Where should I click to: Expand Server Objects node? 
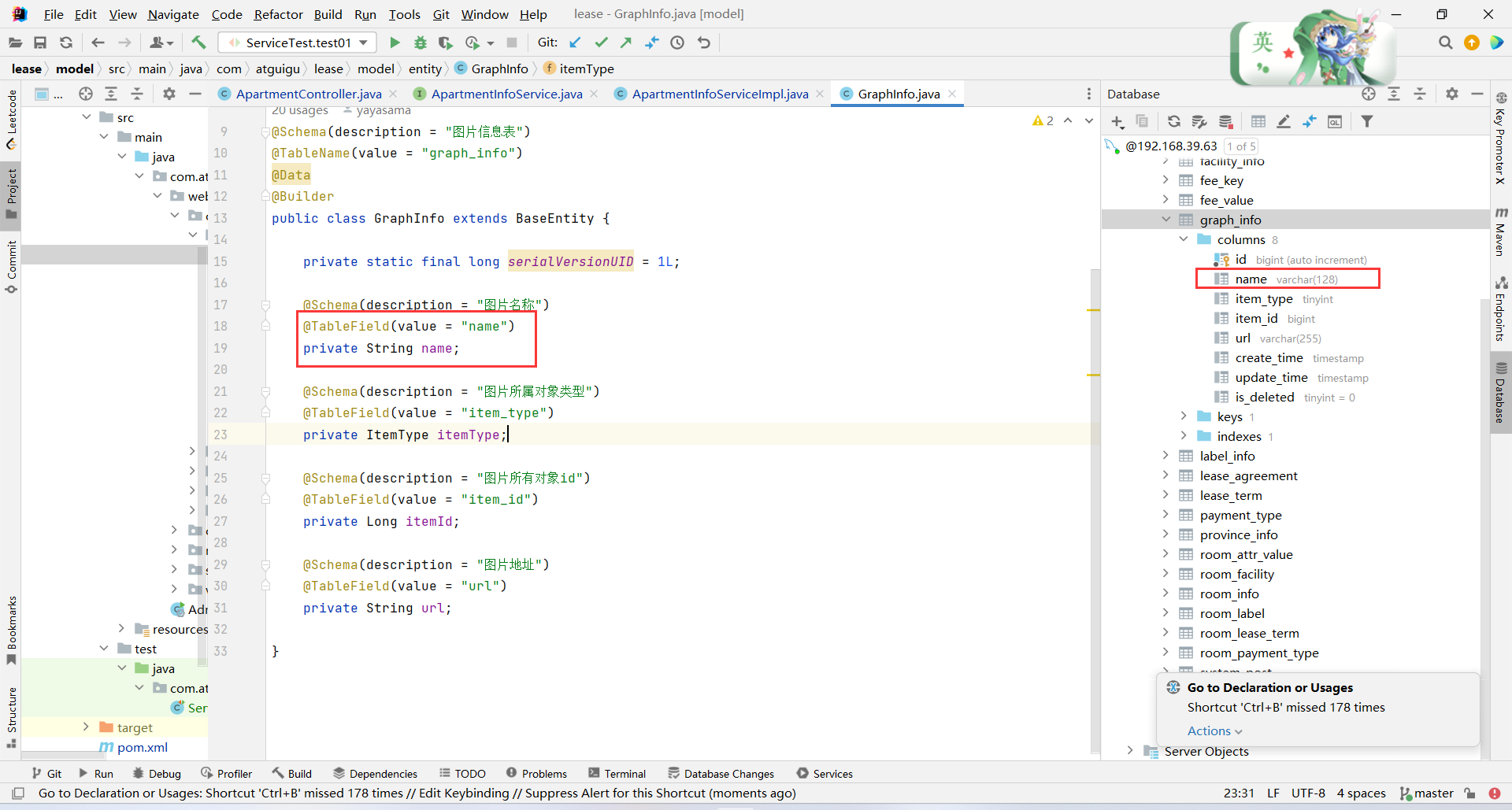[x=1130, y=751]
